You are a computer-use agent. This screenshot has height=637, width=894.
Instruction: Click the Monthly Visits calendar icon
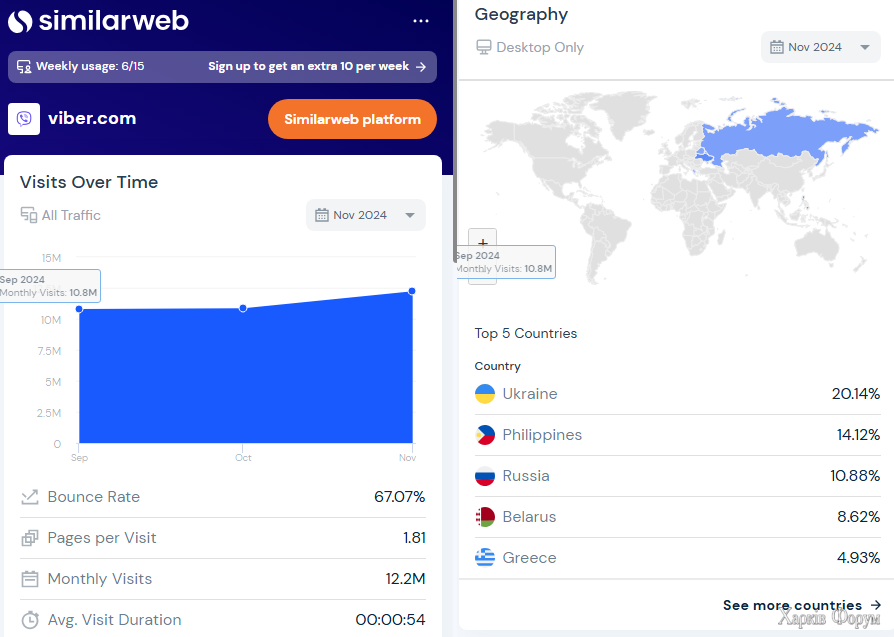30,579
